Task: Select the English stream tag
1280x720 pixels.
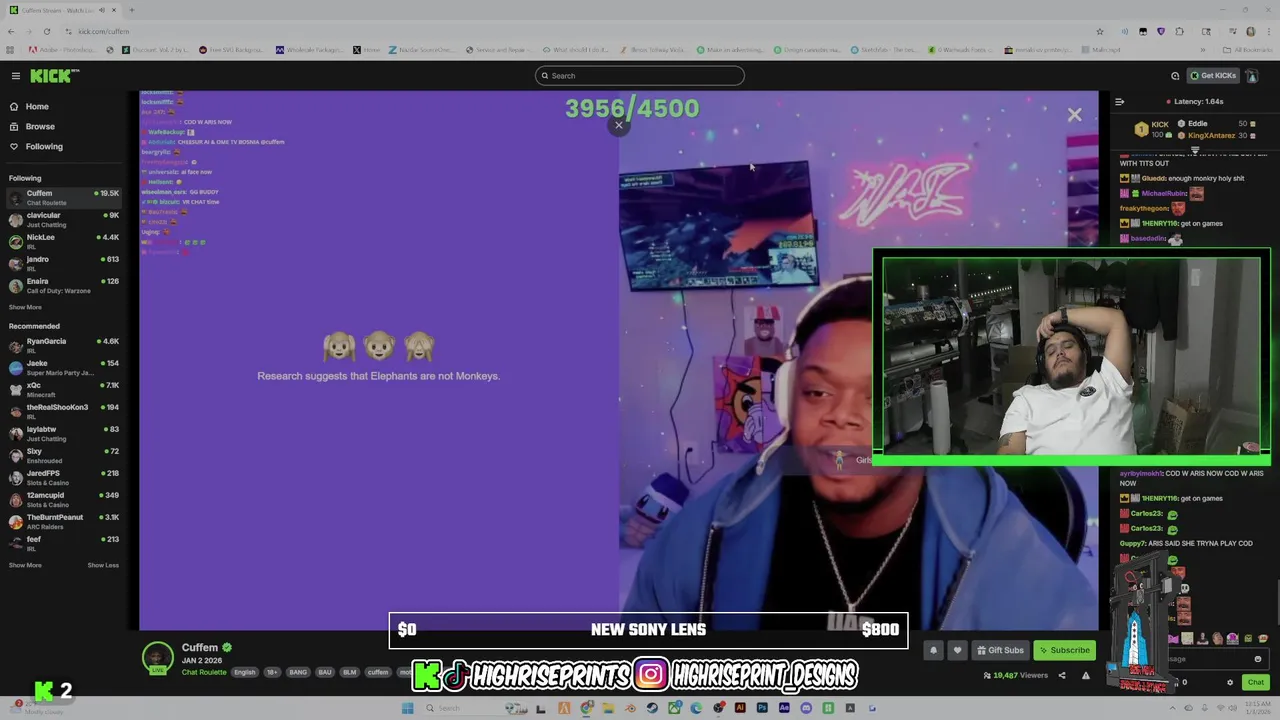Action: click(x=245, y=672)
